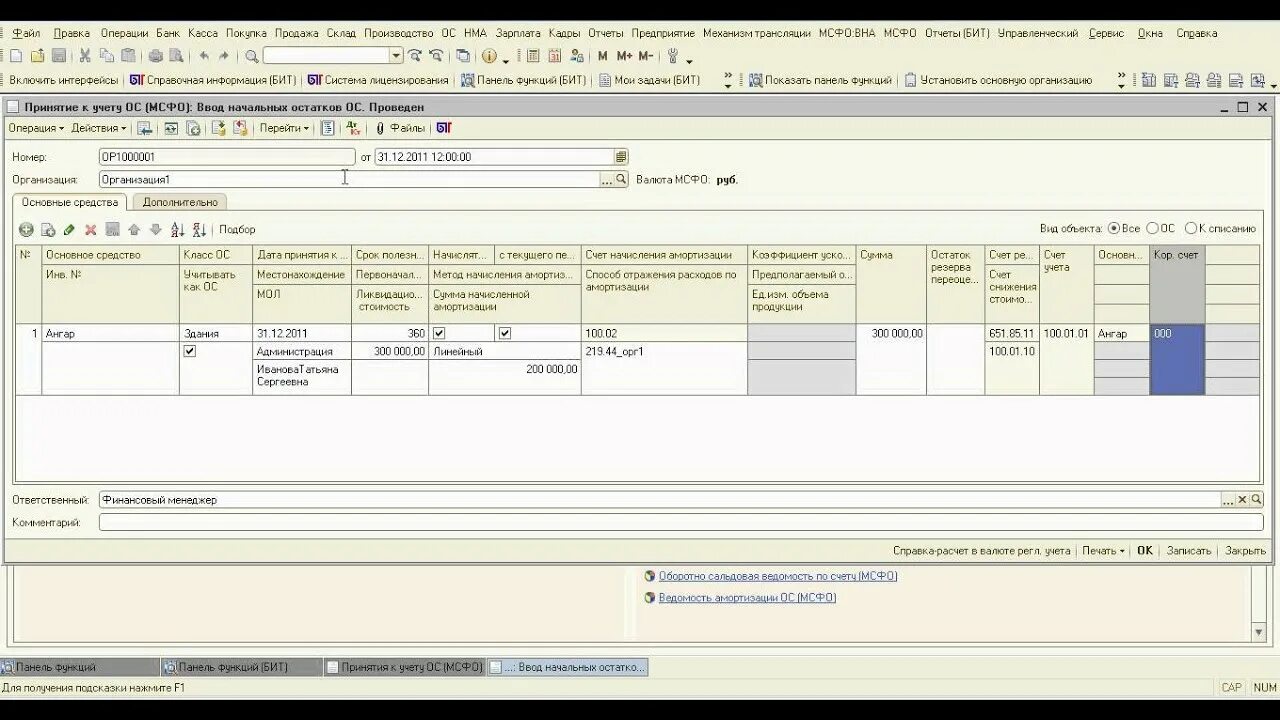
Task: Click the New document icon in main toolbar
Action: point(17,56)
